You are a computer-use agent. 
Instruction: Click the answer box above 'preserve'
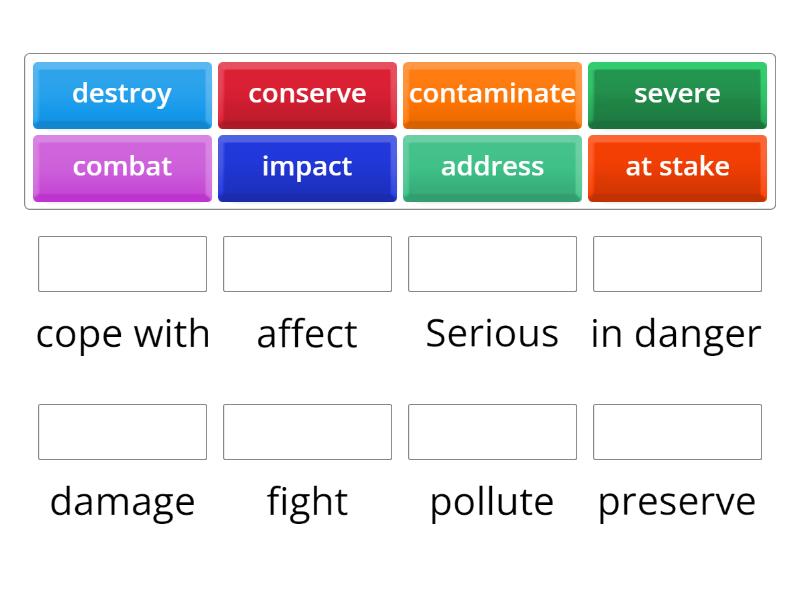pyautogui.click(x=677, y=432)
